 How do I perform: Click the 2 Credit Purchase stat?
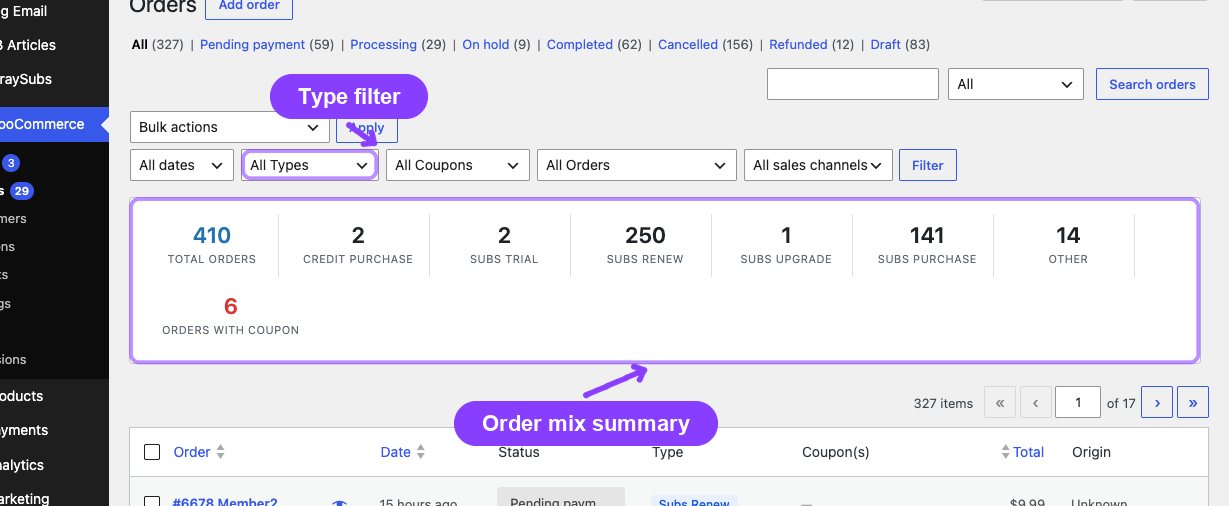click(358, 244)
